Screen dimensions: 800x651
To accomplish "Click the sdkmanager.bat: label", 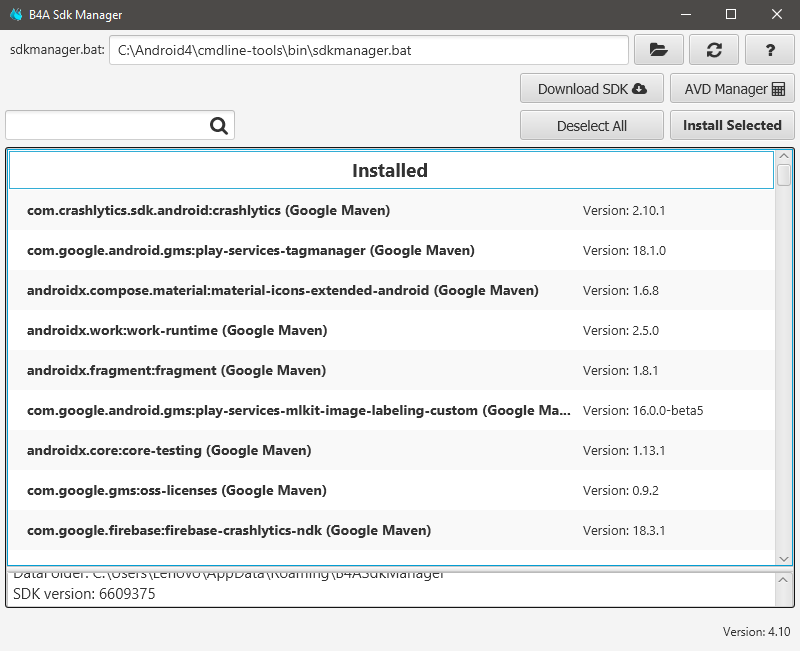I will [x=57, y=49].
